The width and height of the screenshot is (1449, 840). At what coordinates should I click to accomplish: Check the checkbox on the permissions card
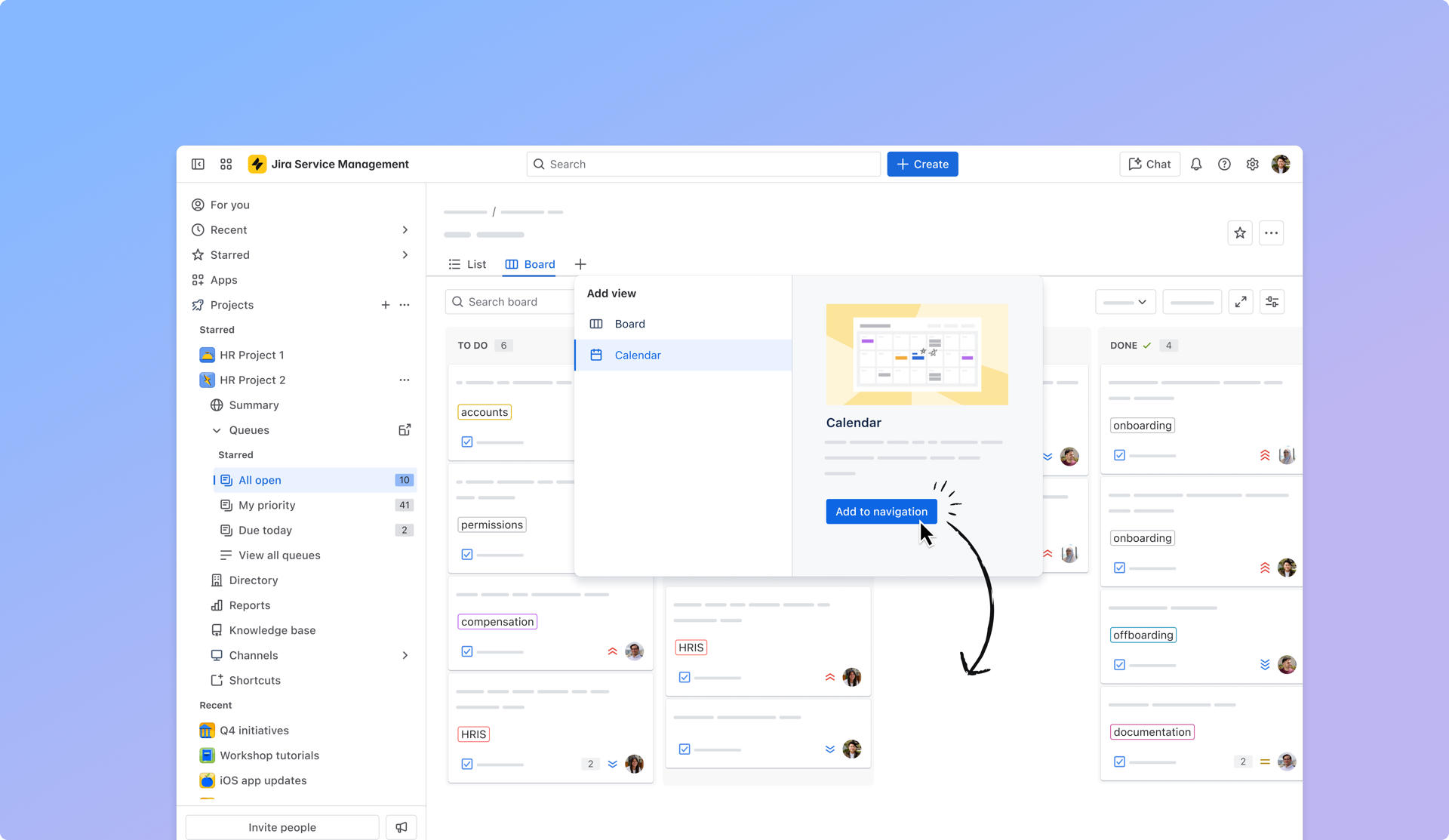point(467,553)
